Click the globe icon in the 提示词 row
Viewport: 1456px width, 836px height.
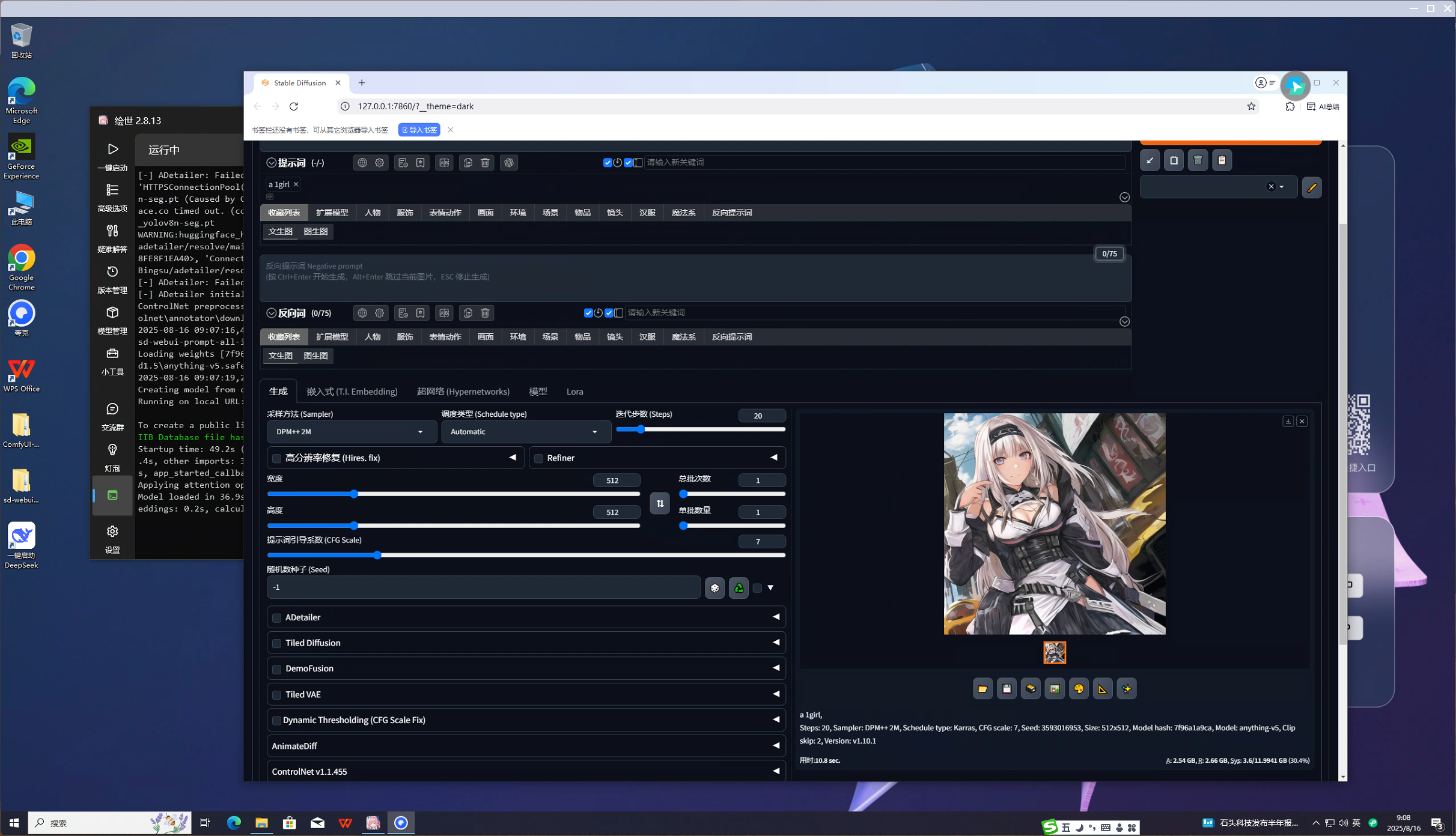coord(362,163)
